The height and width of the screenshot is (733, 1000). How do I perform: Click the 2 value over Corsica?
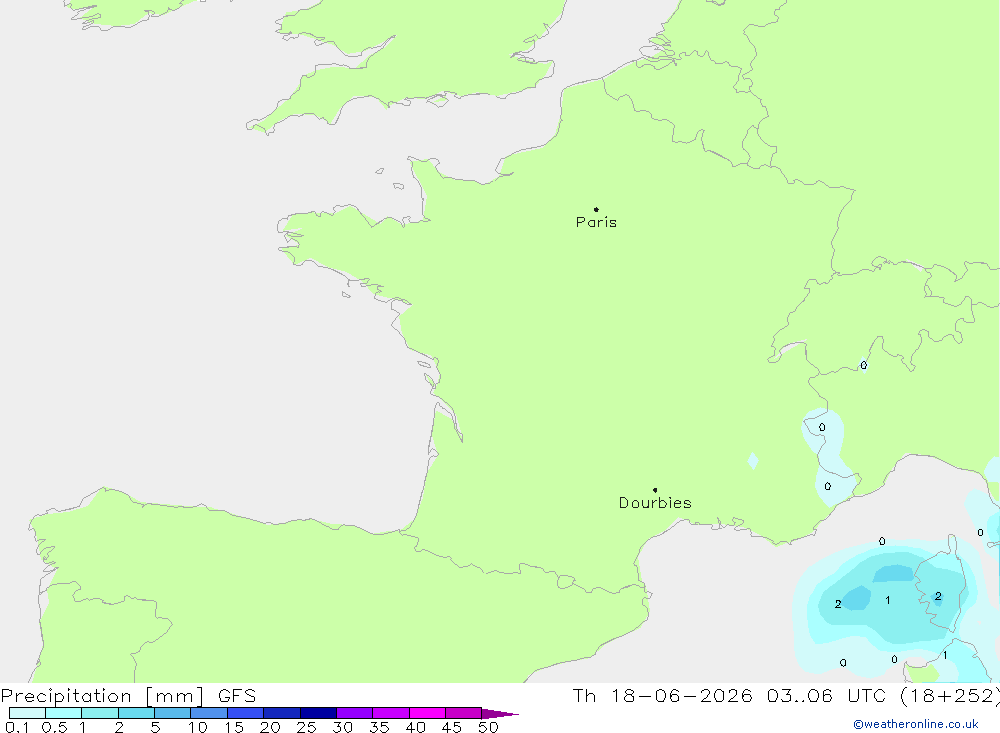[938, 596]
